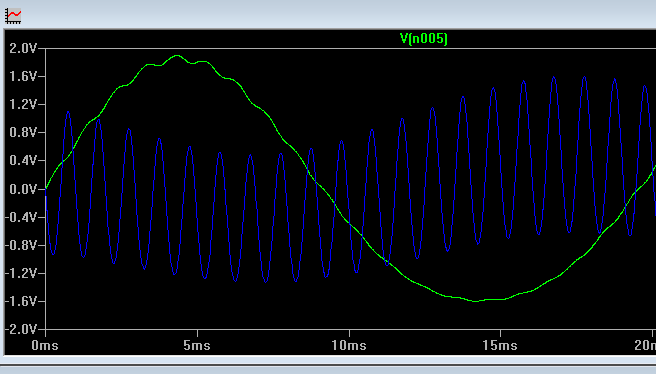
Task: Click the green trace's positive peak near 4ms
Action: [177, 55]
